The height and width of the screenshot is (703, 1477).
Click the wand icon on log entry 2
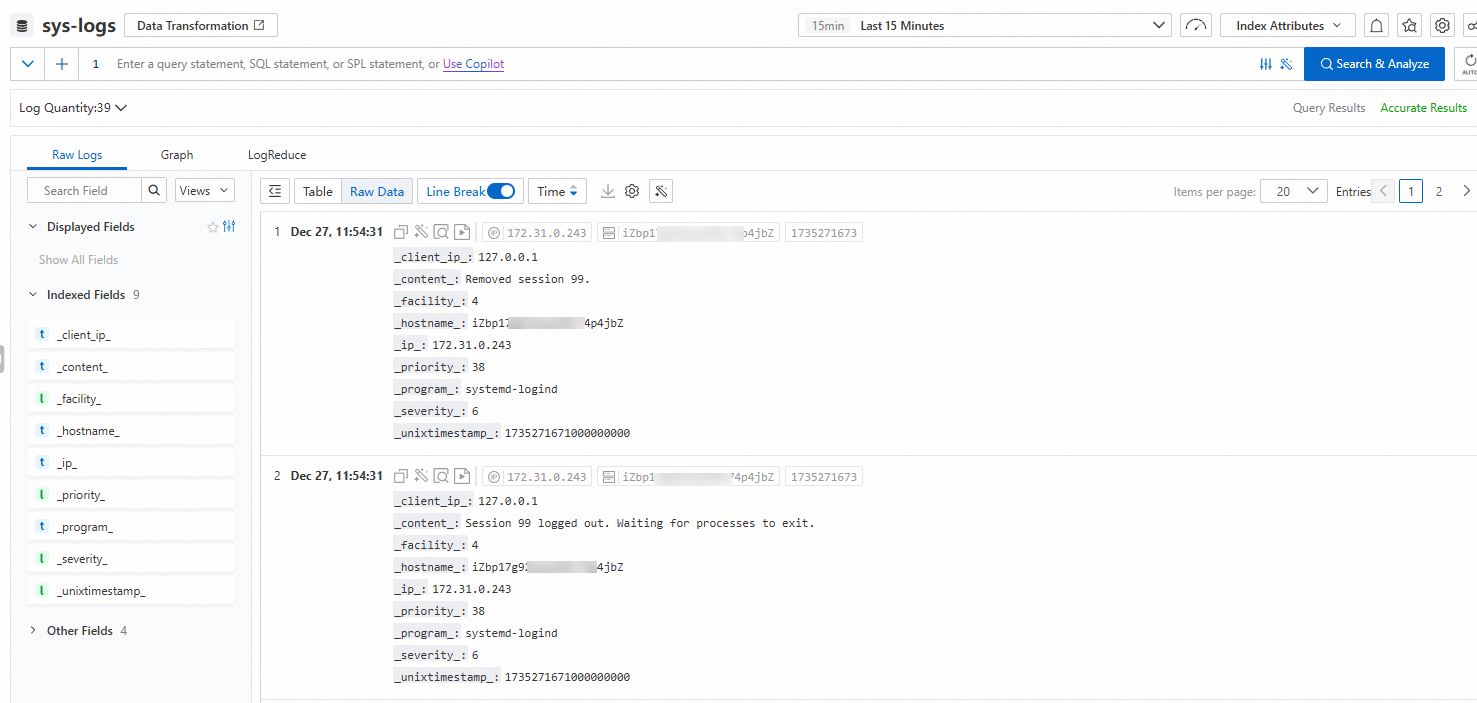point(421,476)
